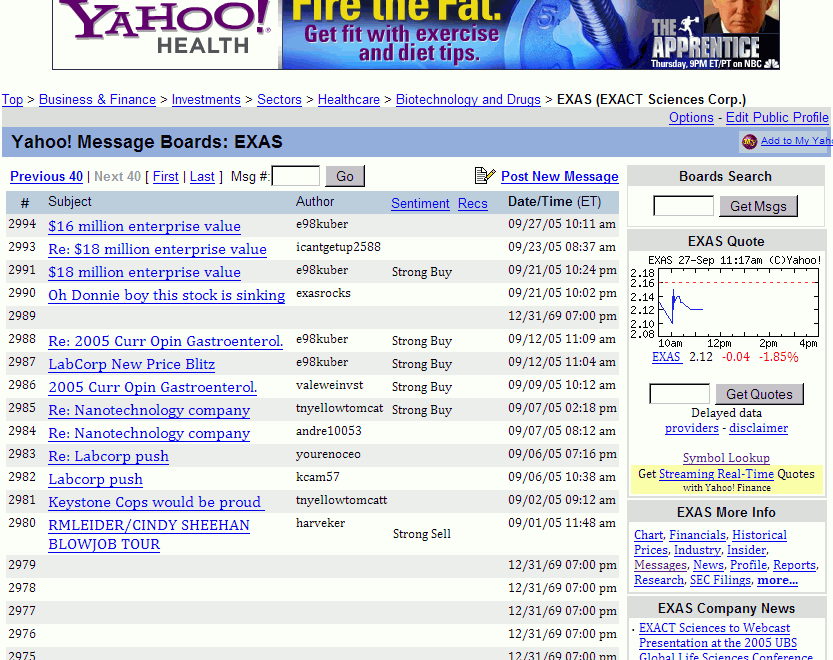
Task: Open message 2986 2005 Curr Opin Gastroenterol.
Action: tap(152, 387)
